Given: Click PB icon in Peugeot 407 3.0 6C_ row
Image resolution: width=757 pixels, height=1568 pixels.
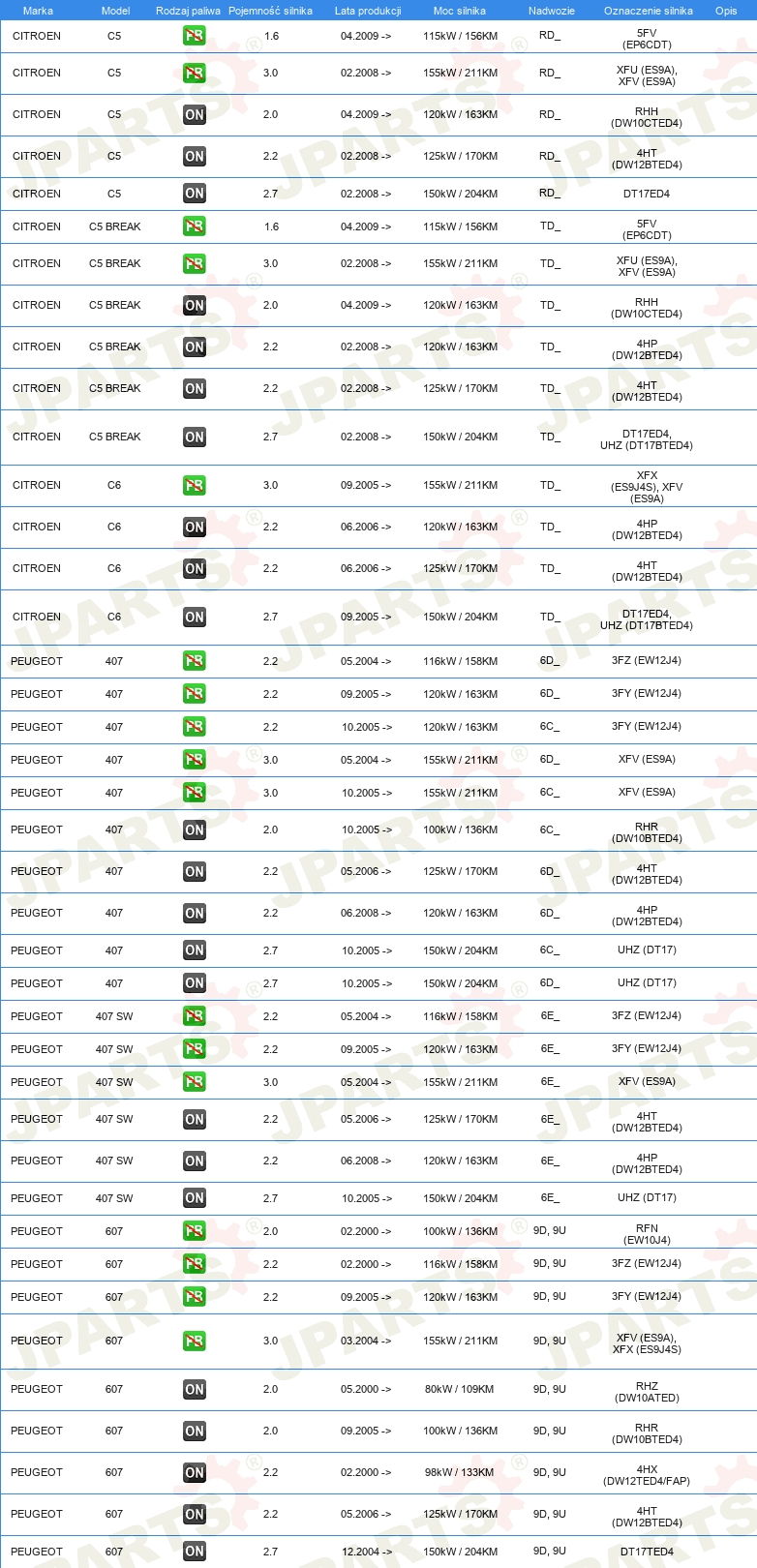Looking at the screenshot, I should pyautogui.click(x=194, y=793).
